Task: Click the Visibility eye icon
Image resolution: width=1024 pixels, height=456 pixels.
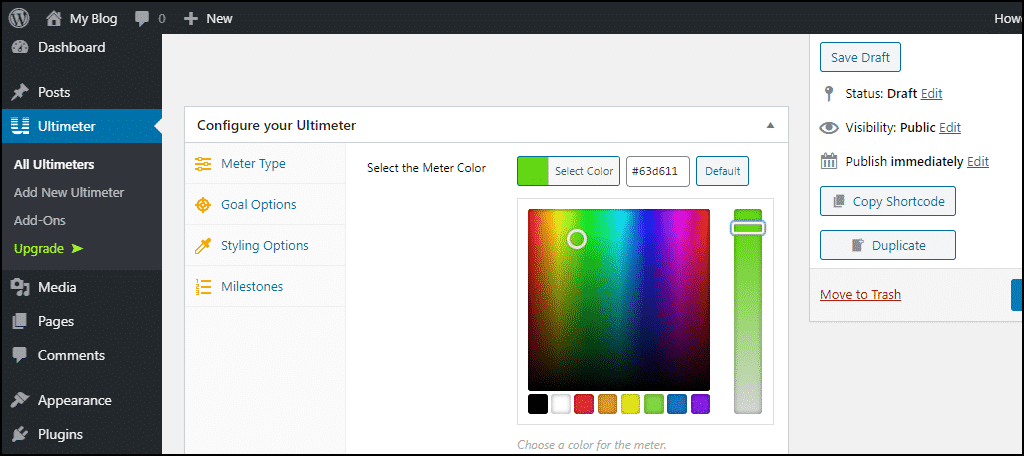Action: click(x=829, y=127)
